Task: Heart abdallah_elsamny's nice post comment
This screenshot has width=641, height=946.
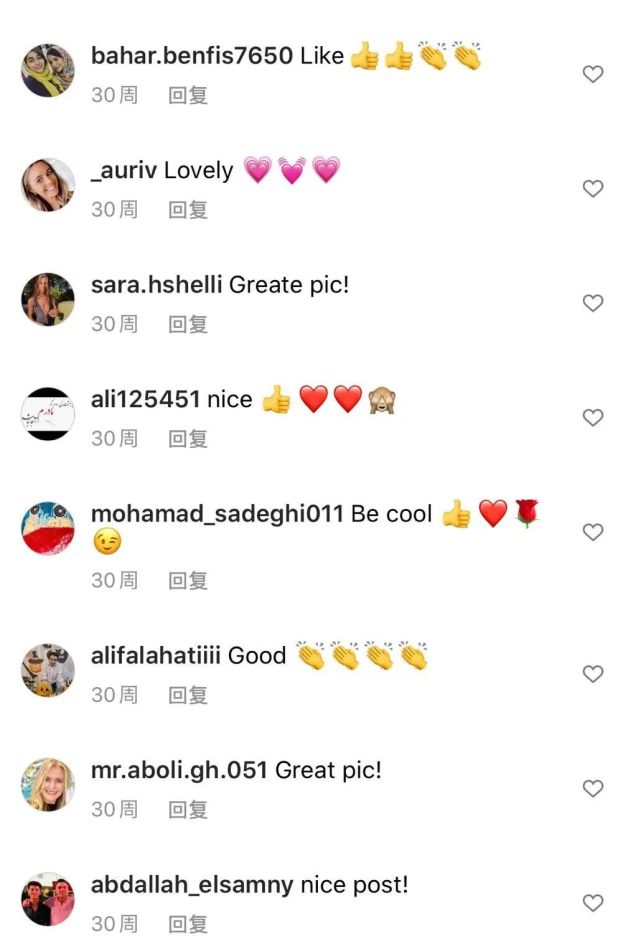Action: click(593, 903)
